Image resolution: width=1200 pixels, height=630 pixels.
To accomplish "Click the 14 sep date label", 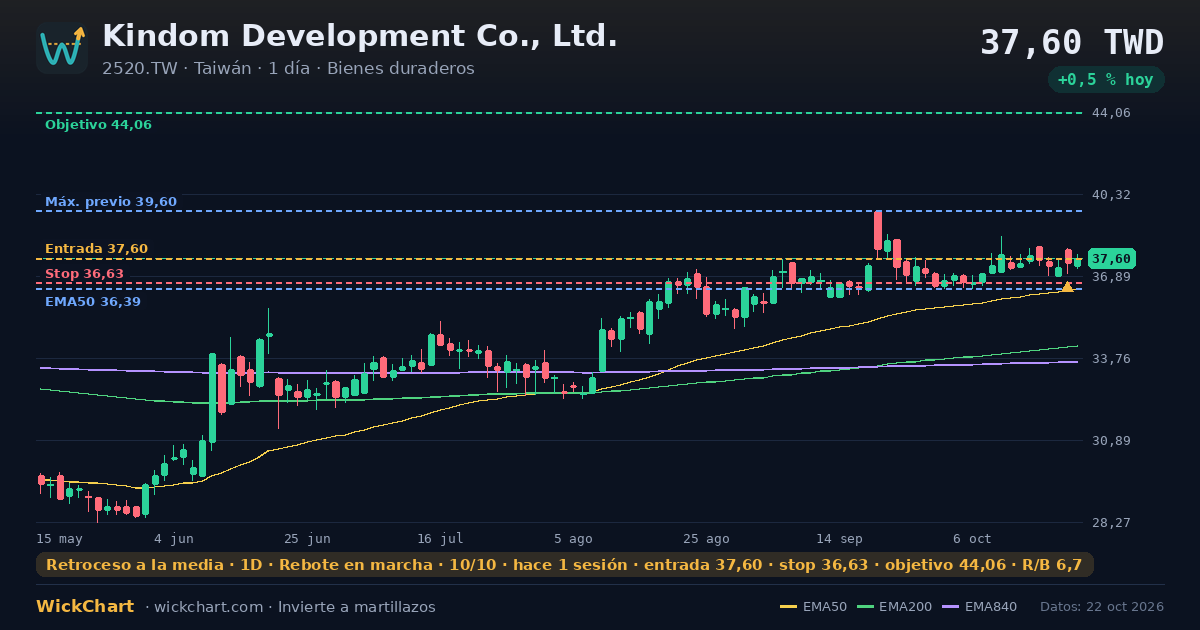I will click(839, 539).
